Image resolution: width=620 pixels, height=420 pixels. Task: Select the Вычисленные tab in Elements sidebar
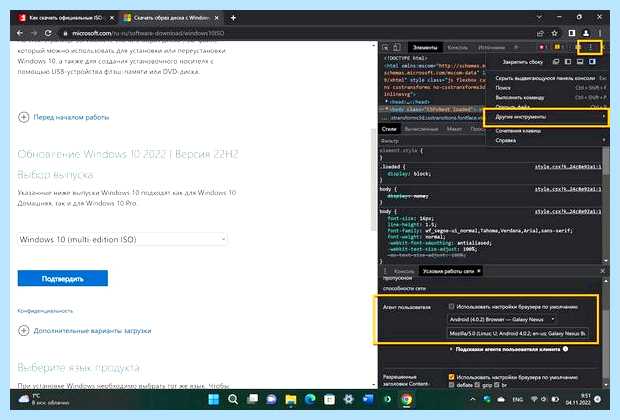coord(421,129)
